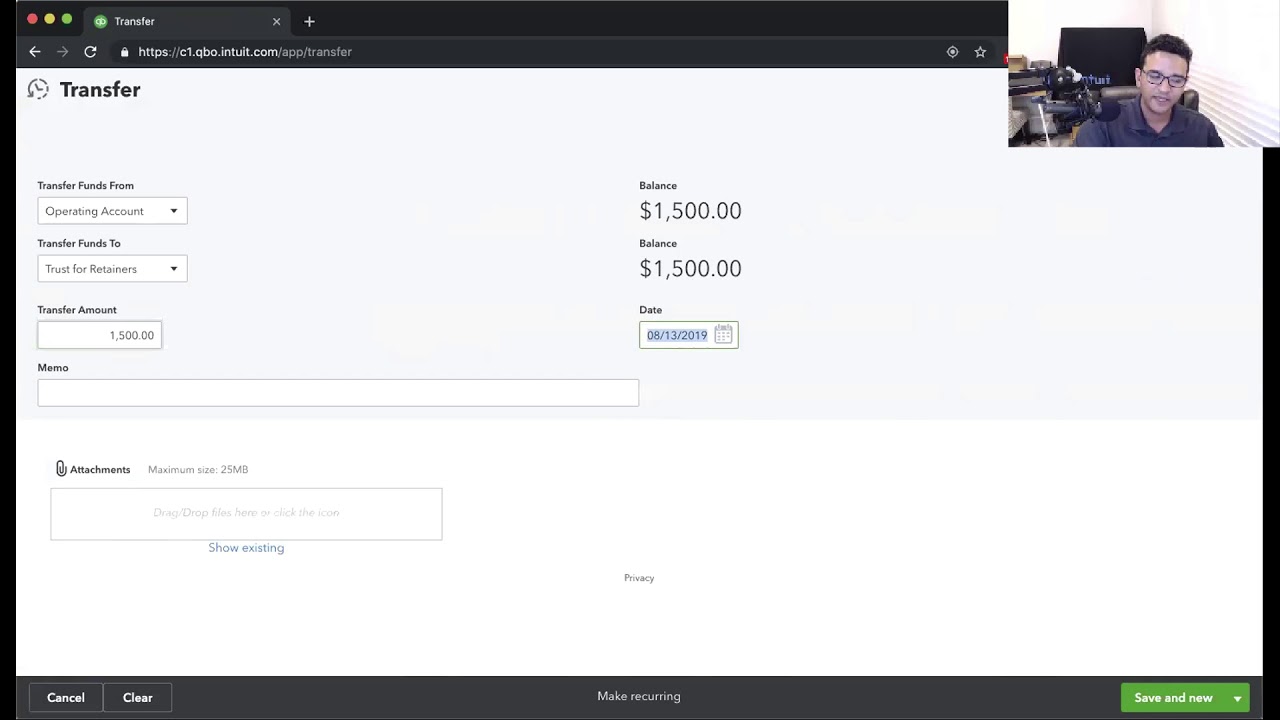Reload the page with refresh icon
Screen dimensions: 1280x720
click(x=90, y=51)
